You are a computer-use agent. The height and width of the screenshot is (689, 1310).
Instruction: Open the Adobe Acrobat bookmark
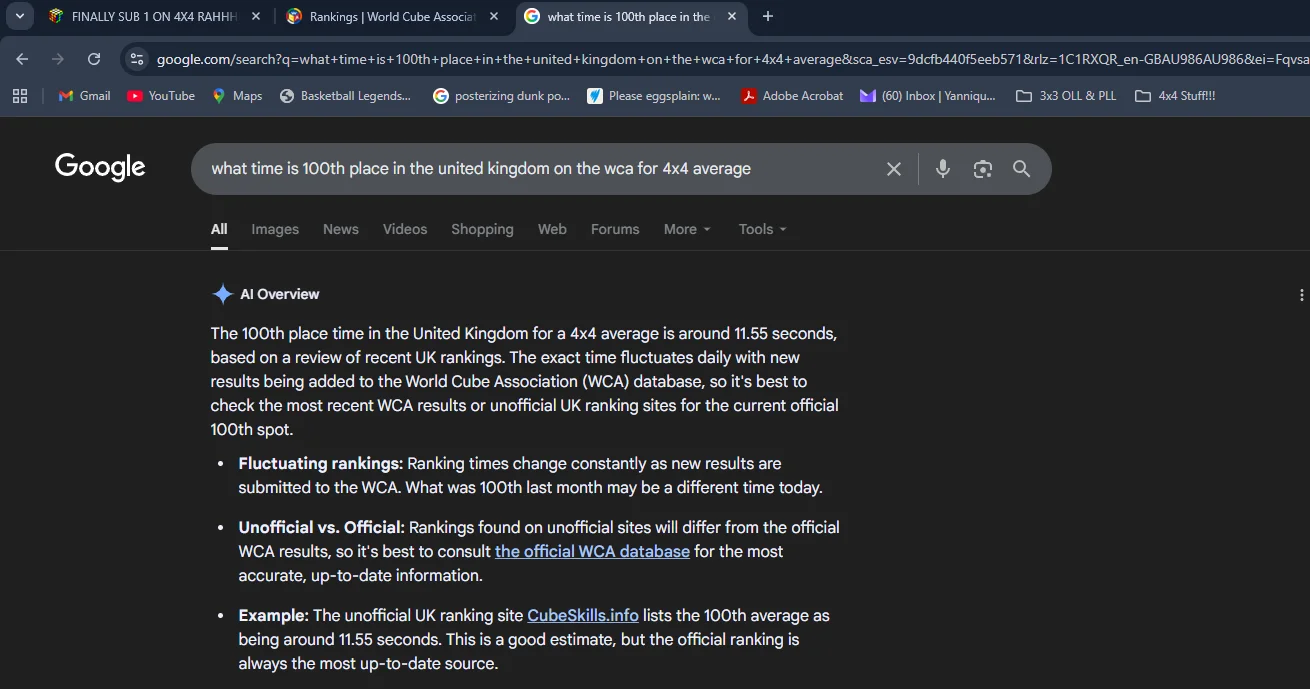(792, 96)
